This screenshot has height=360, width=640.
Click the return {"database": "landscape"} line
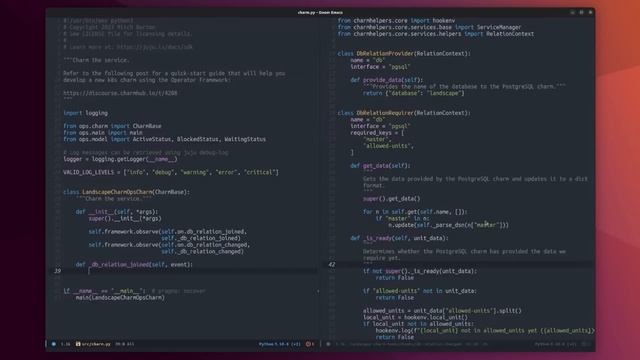[414, 93]
